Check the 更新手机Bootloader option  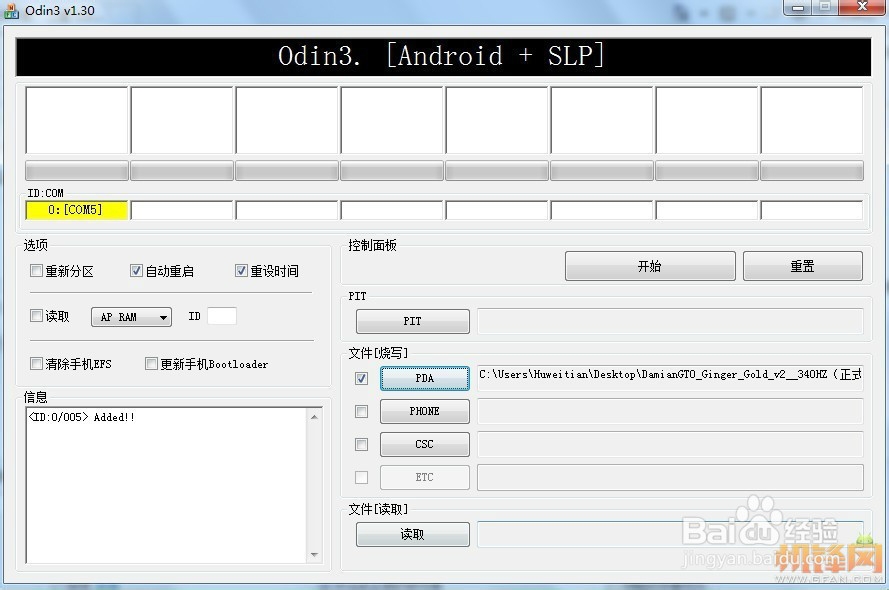coord(152,364)
